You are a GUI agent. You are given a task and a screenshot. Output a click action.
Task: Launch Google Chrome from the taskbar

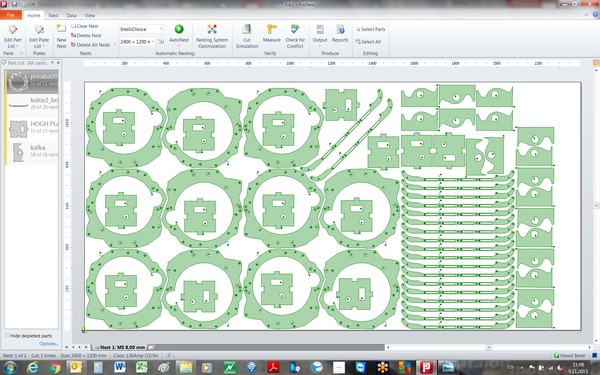55,368
